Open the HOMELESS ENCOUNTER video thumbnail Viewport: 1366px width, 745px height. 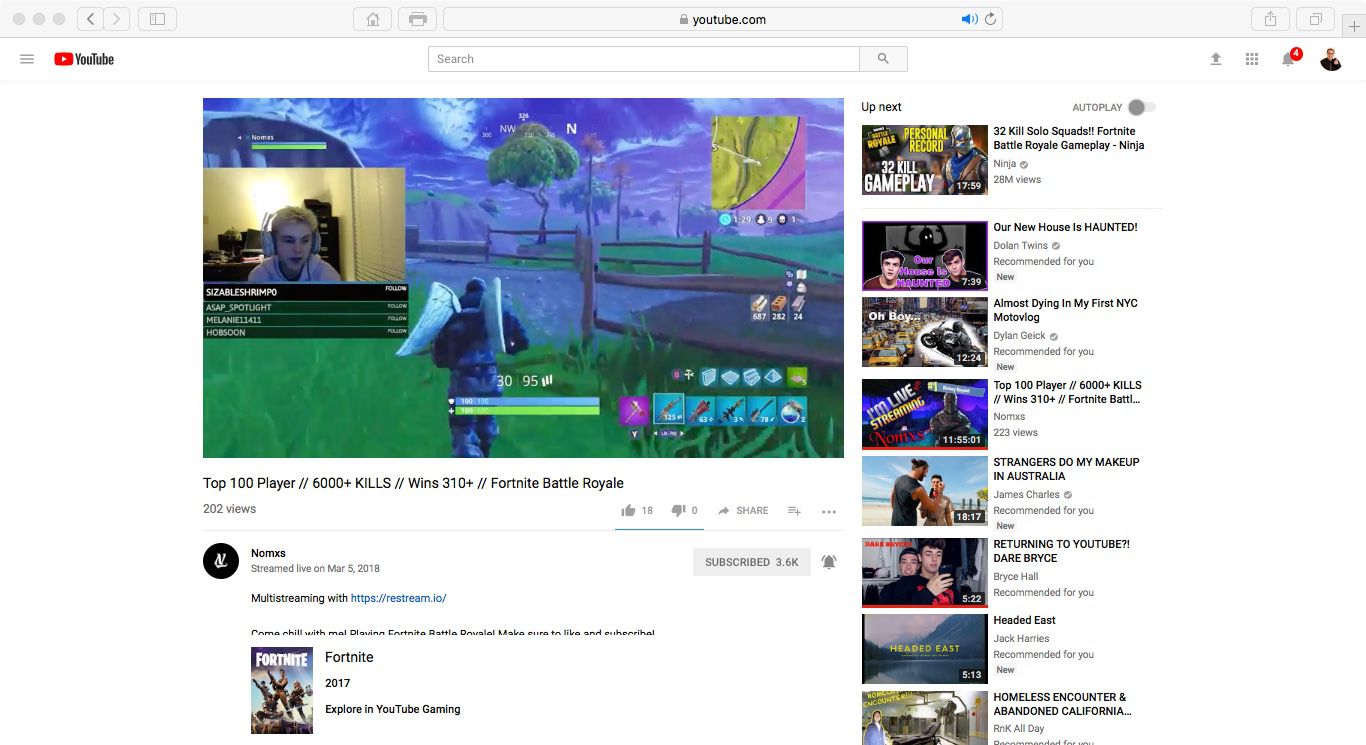(x=925, y=718)
